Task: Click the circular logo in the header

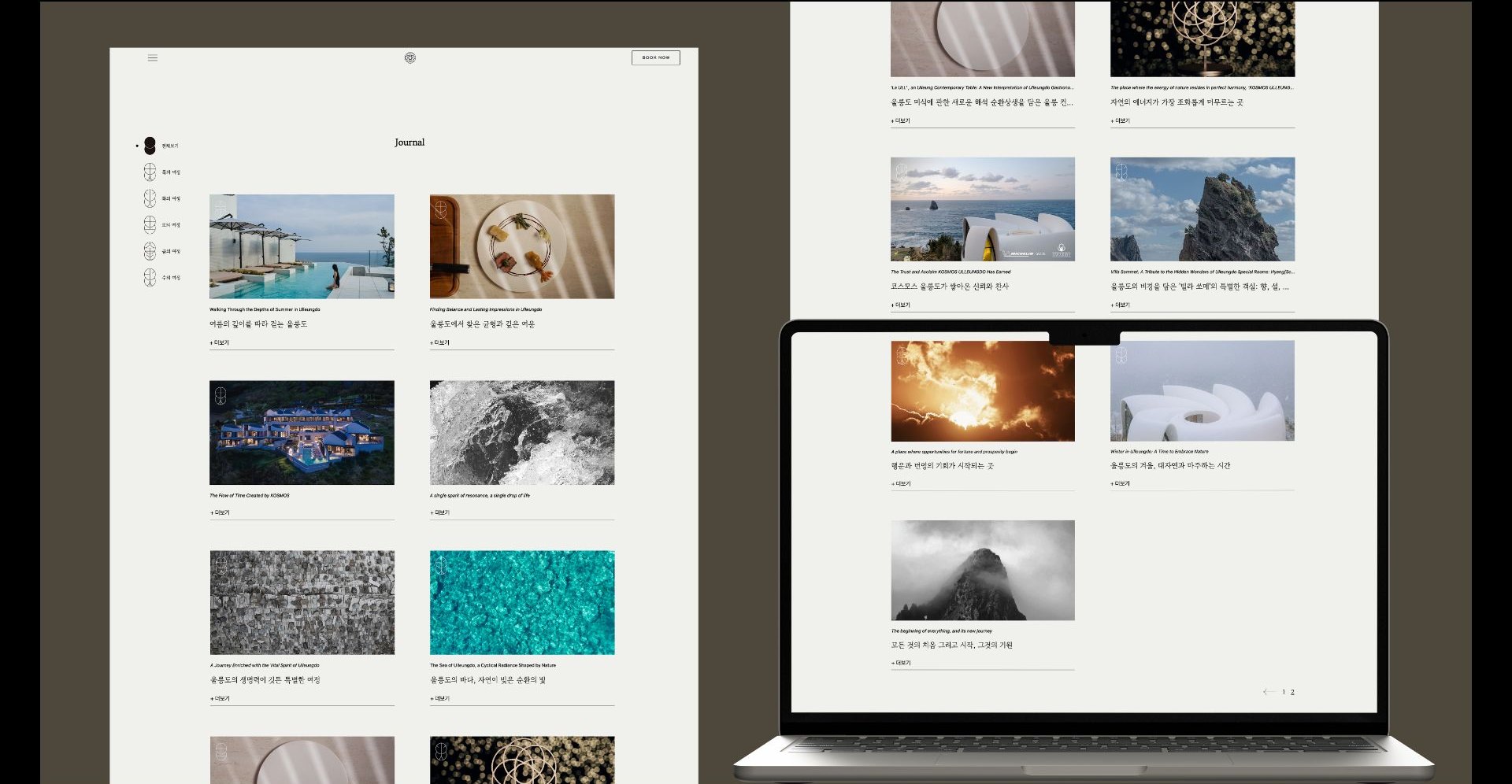Action: (x=409, y=57)
